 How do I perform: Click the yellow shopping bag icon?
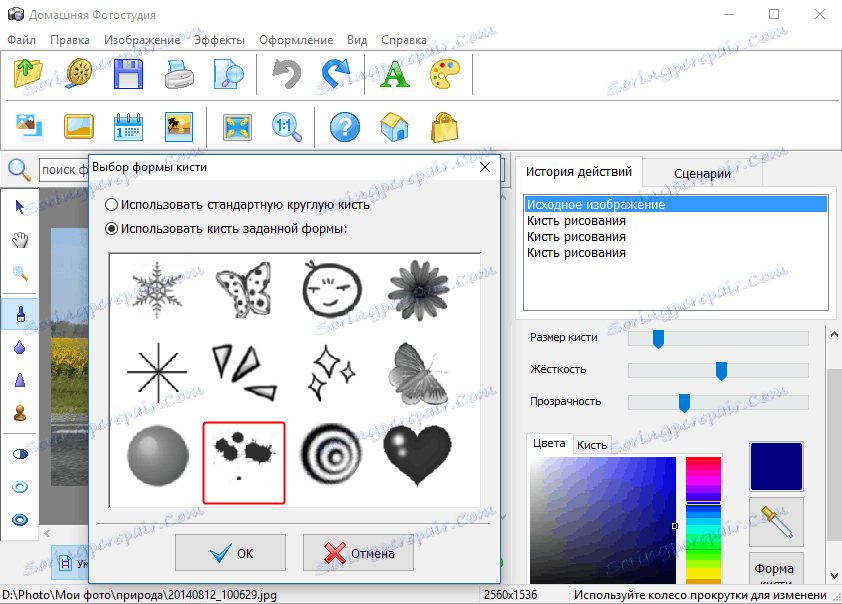click(x=445, y=127)
